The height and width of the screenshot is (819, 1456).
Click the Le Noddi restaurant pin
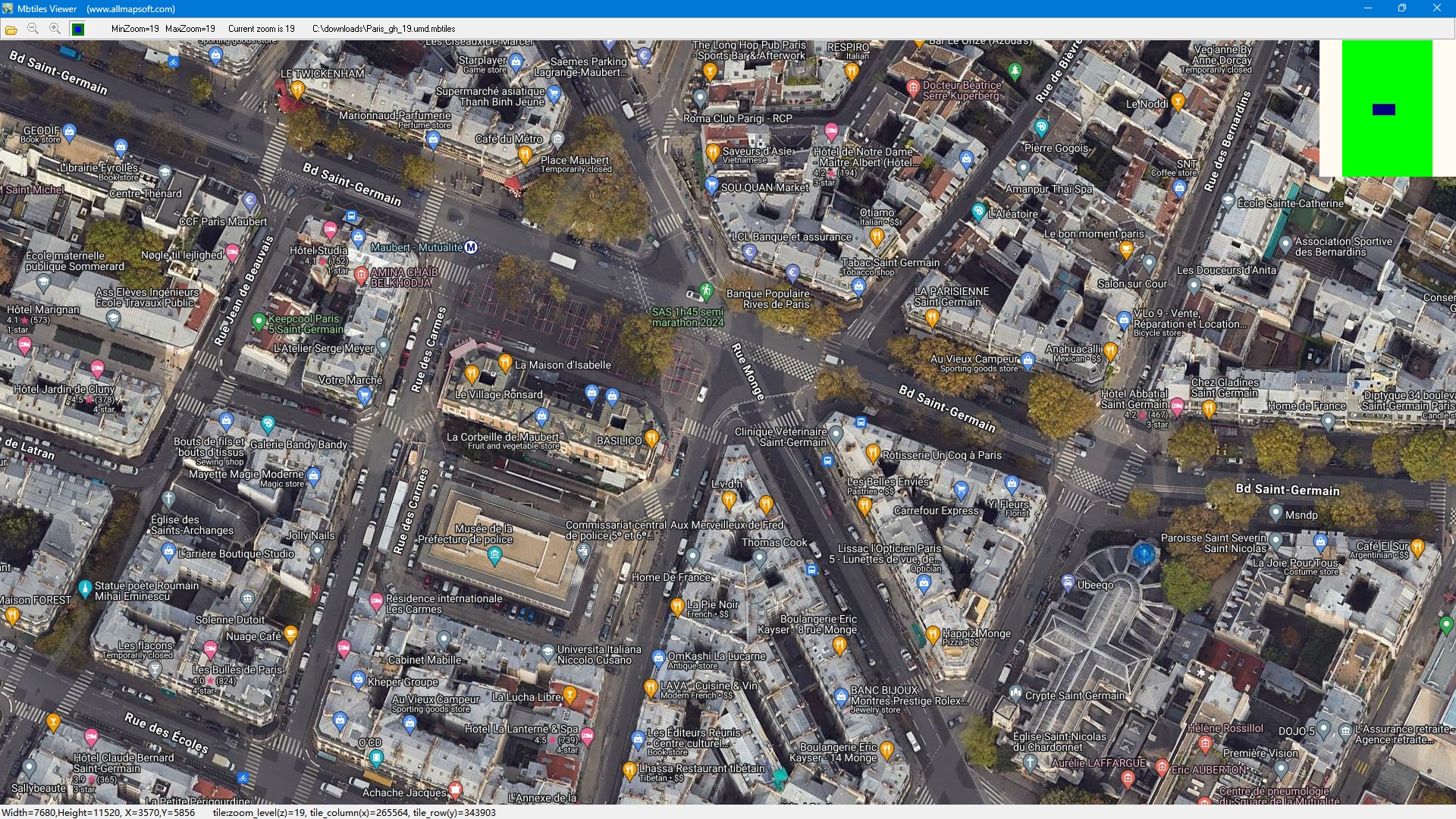click(1178, 101)
